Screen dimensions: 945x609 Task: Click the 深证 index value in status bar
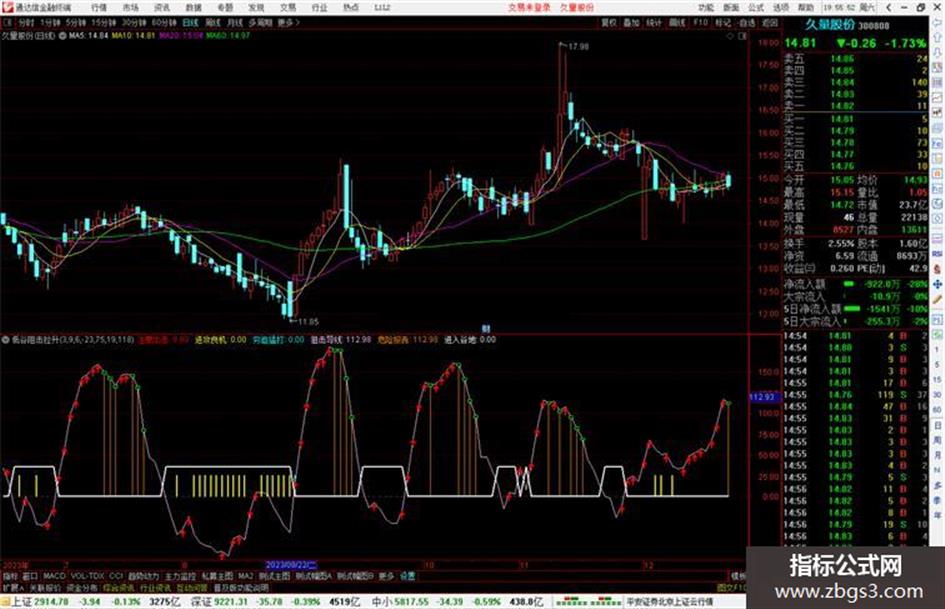tap(230, 602)
